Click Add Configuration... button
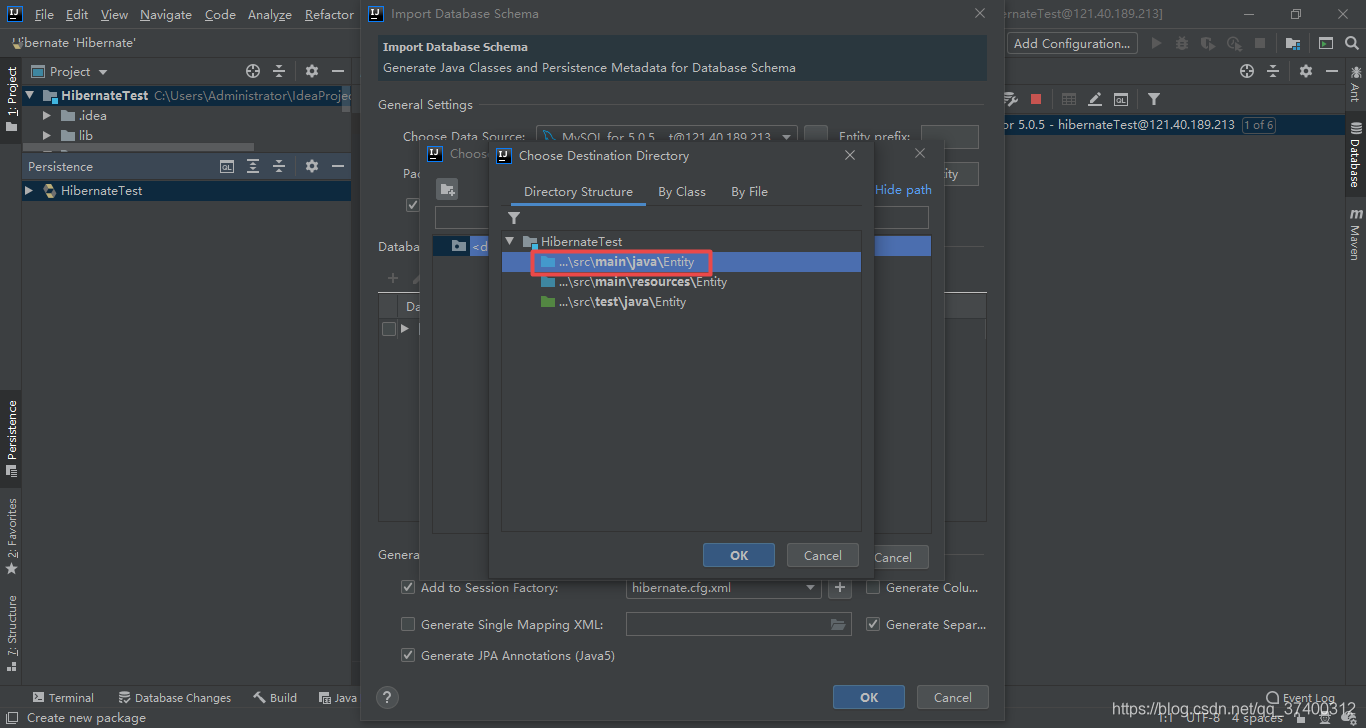 [x=1072, y=44]
